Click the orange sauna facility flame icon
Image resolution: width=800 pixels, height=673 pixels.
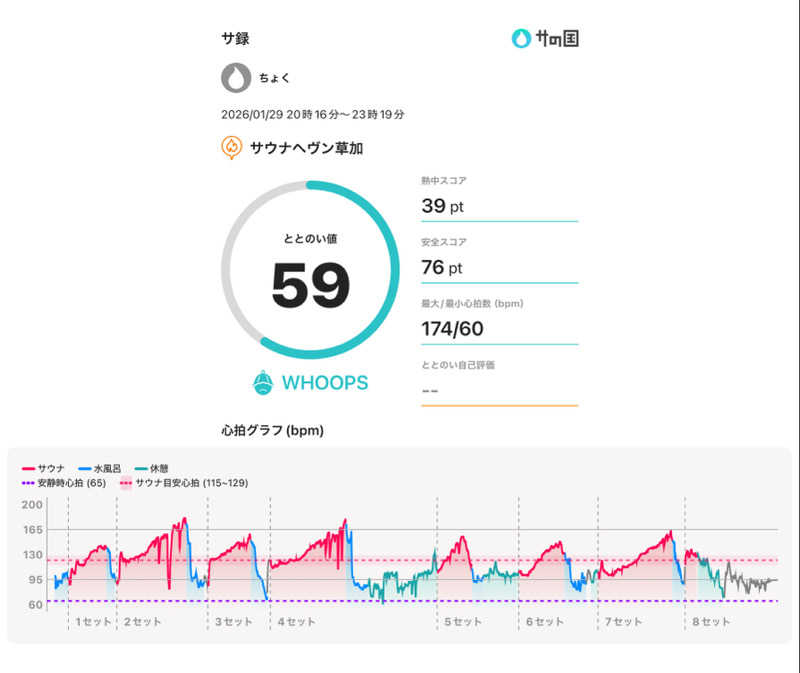pos(232,148)
